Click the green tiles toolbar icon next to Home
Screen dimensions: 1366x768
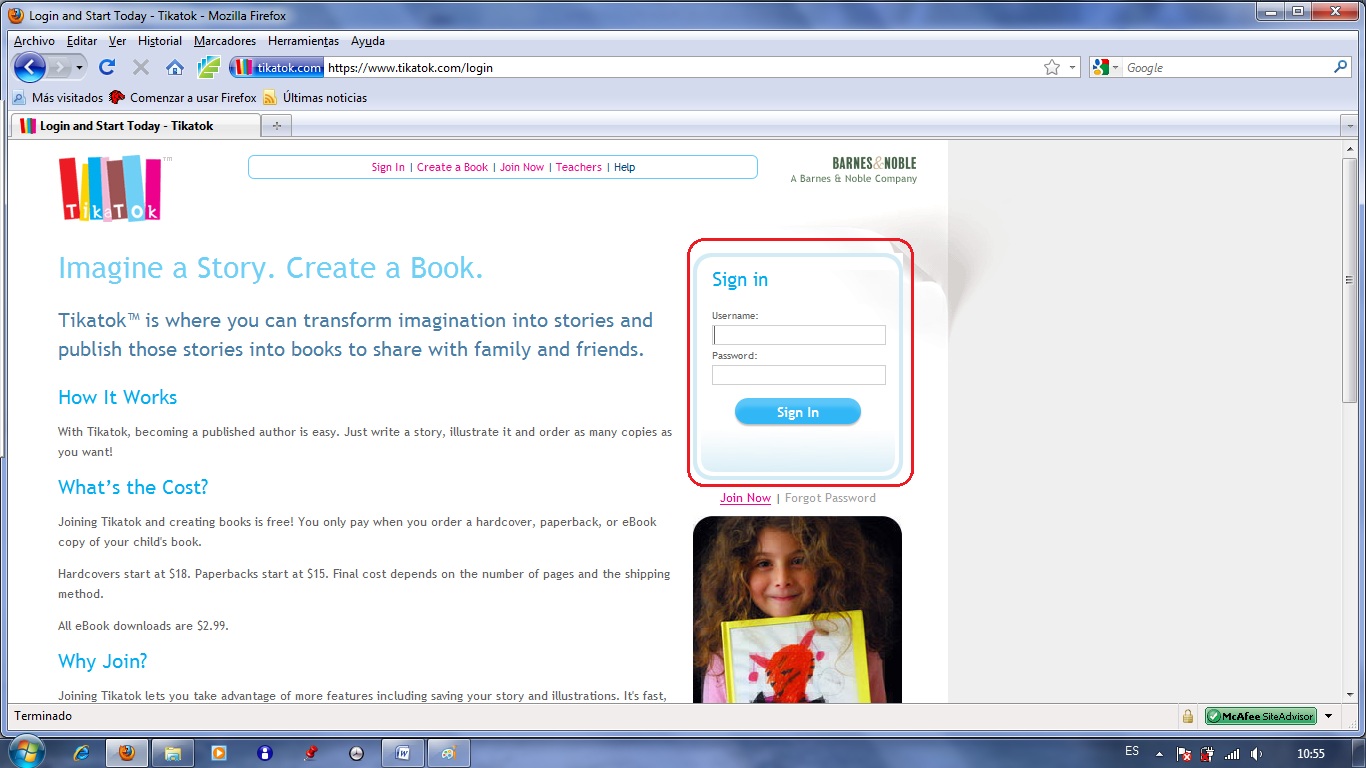(x=208, y=67)
